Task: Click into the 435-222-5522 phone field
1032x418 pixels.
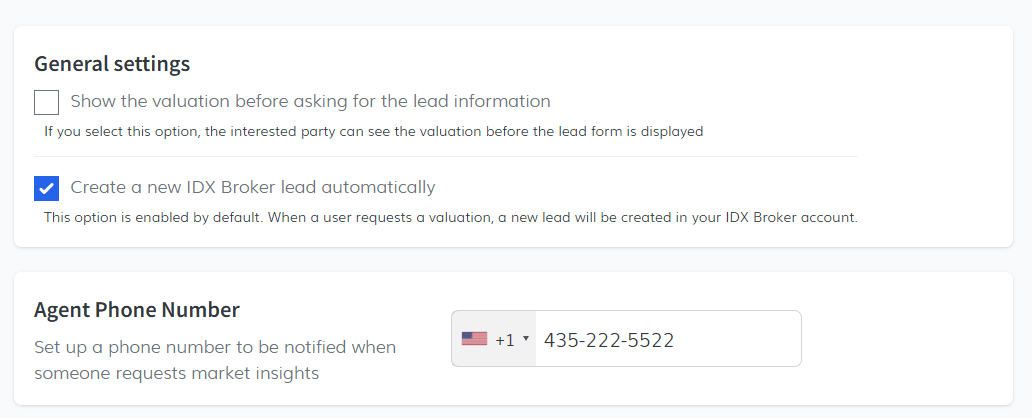Action: click(x=667, y=340)
